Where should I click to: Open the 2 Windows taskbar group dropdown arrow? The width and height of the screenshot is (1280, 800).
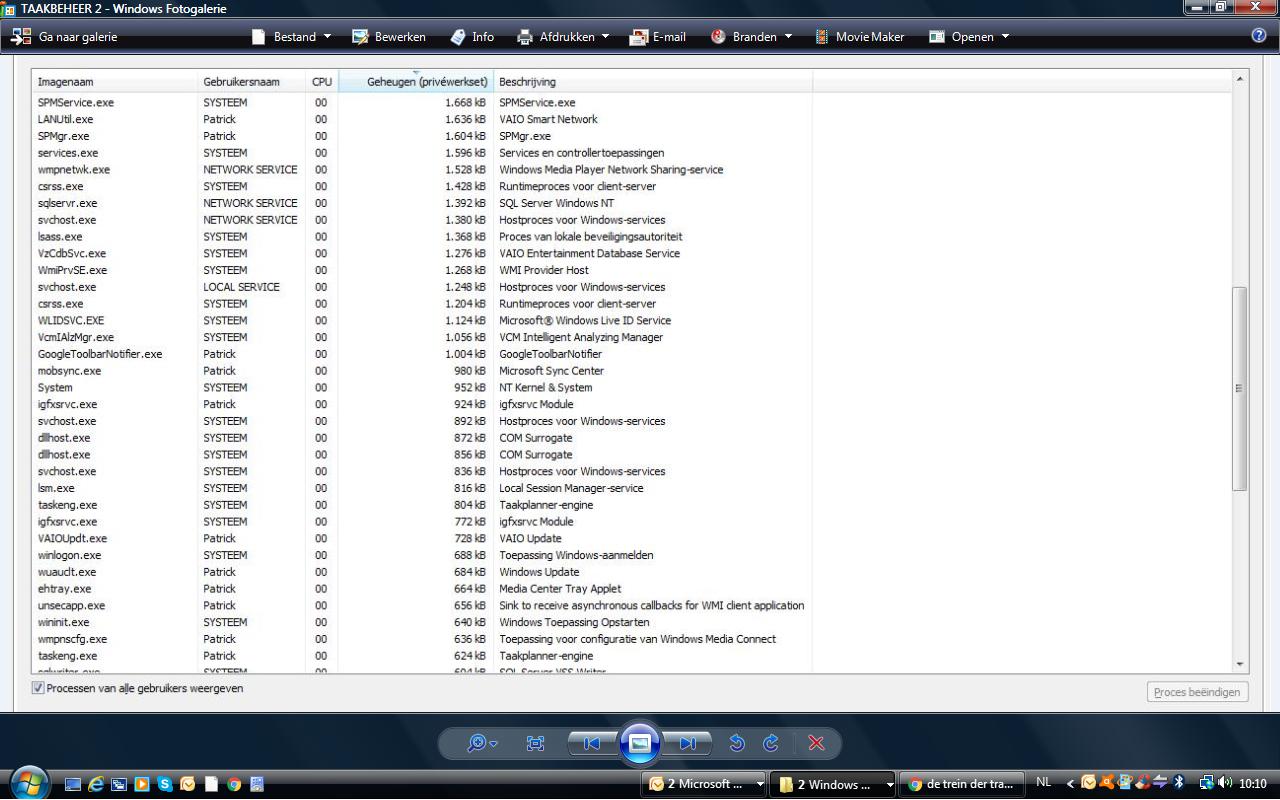pyautogui.click(x=890, y=785)
